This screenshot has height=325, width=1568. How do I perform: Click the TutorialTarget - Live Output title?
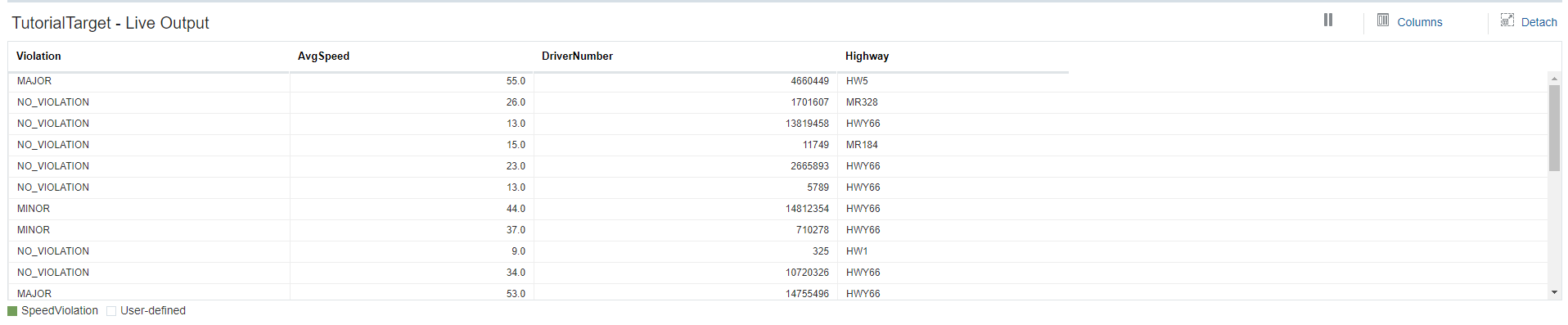[x=110, y=23]
